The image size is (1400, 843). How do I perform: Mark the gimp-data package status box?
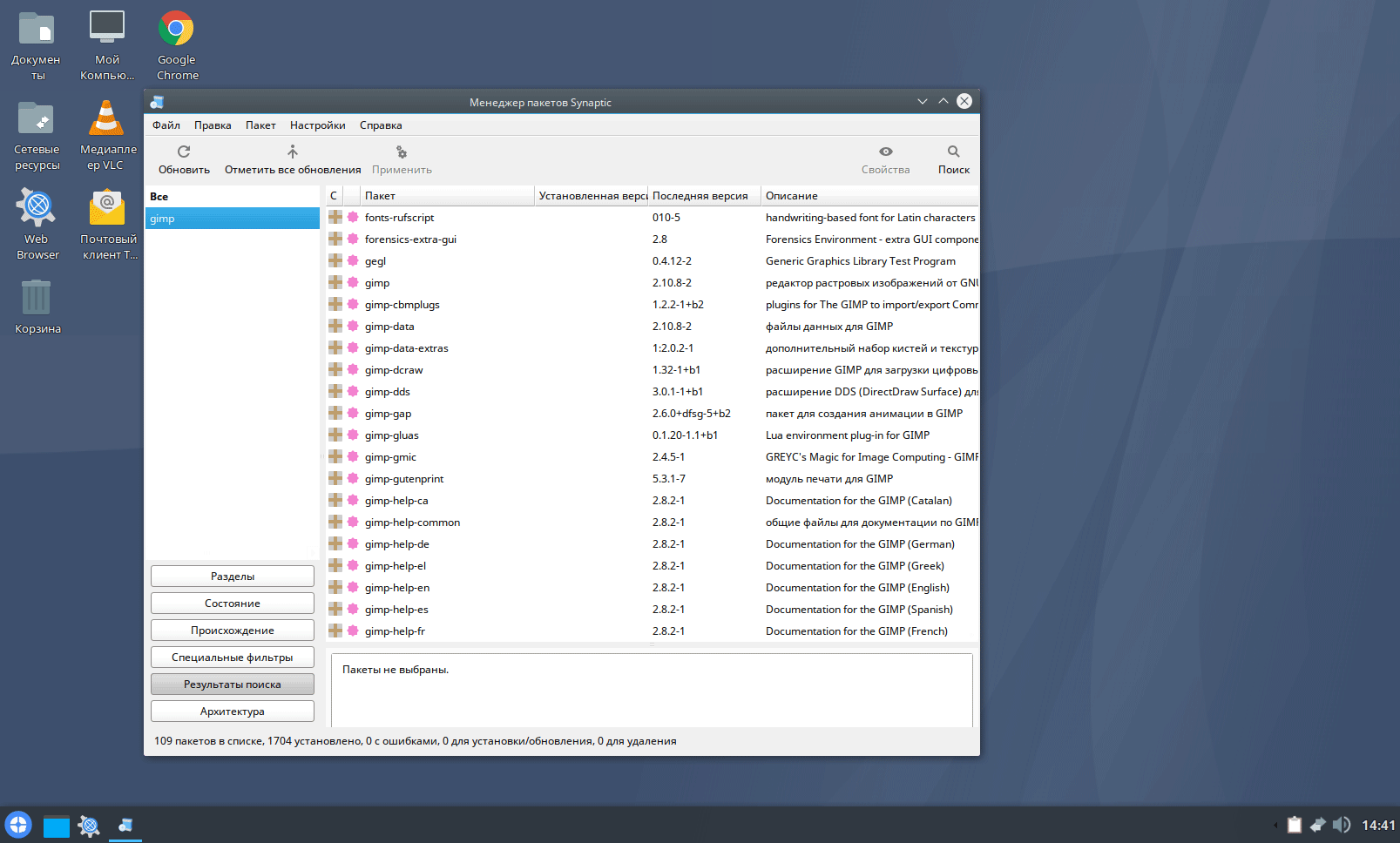pos(335,326)
